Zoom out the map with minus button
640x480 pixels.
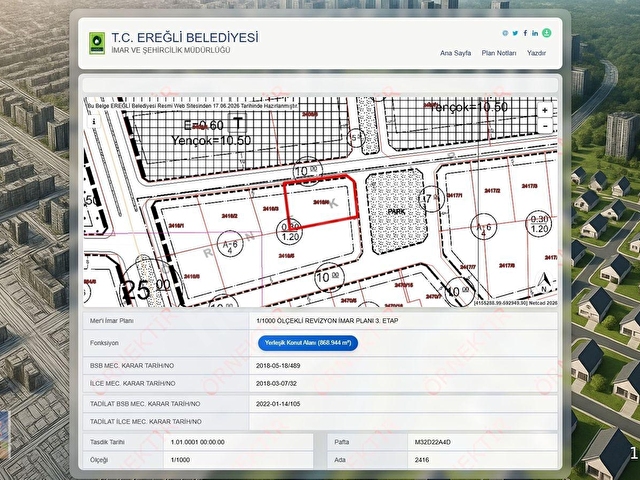pyautogui.click(x=545, y=126)
